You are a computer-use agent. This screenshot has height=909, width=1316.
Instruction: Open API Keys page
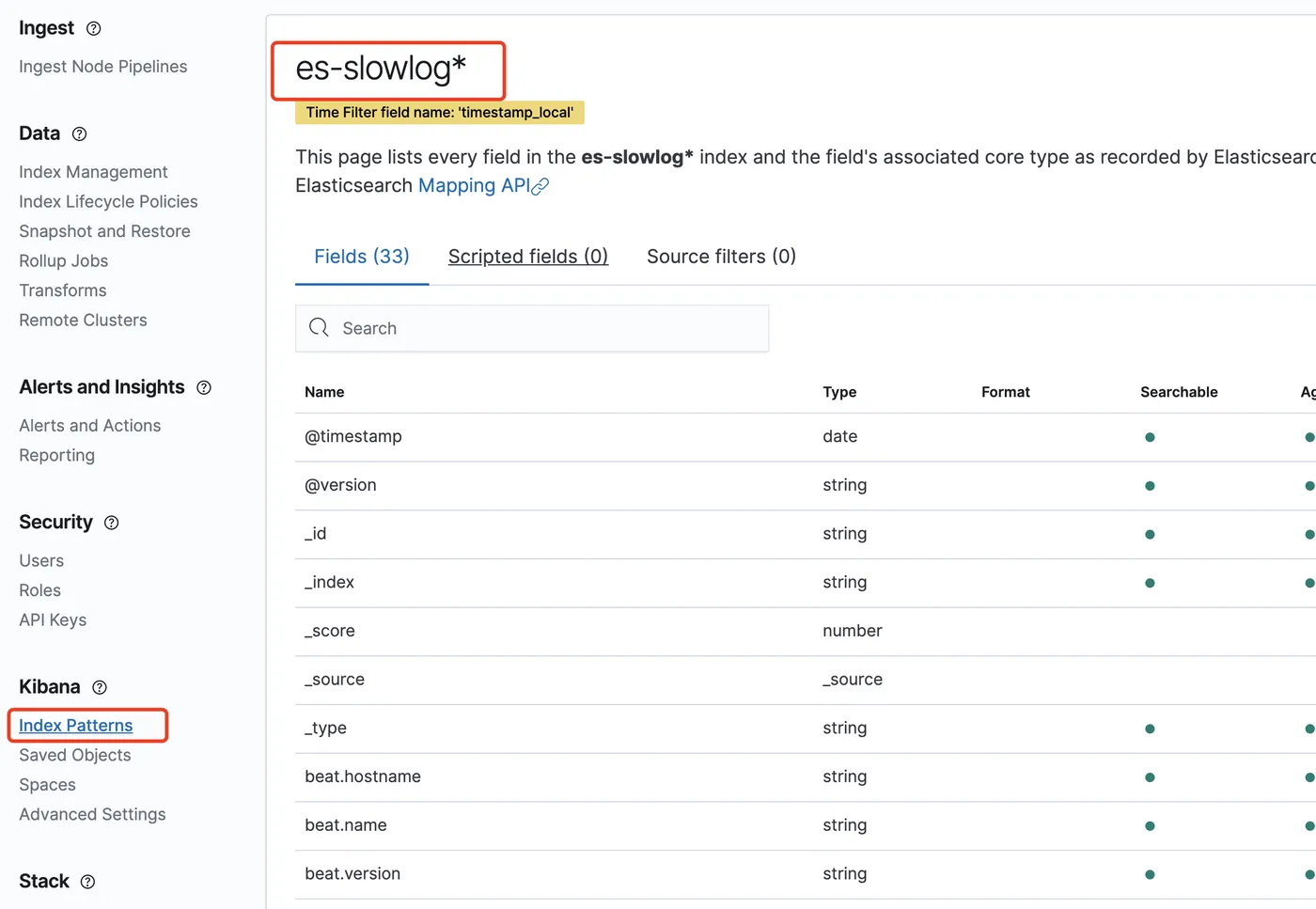[x=53, y=619]
